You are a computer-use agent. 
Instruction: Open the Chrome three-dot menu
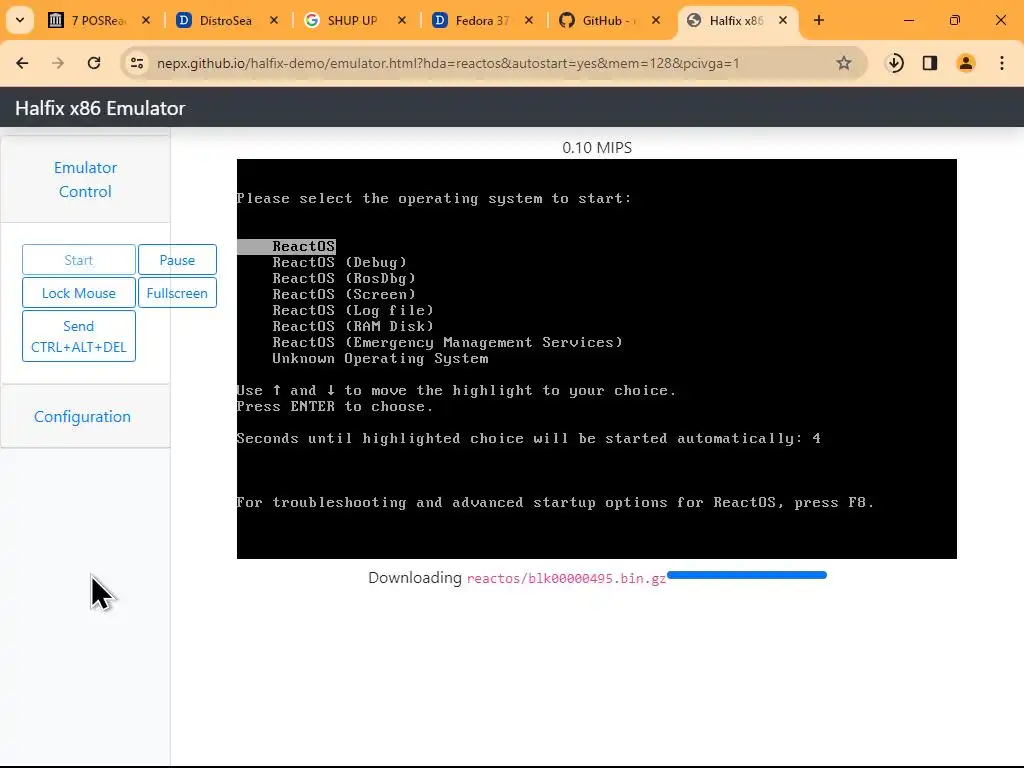click(x=1002, y=63)
